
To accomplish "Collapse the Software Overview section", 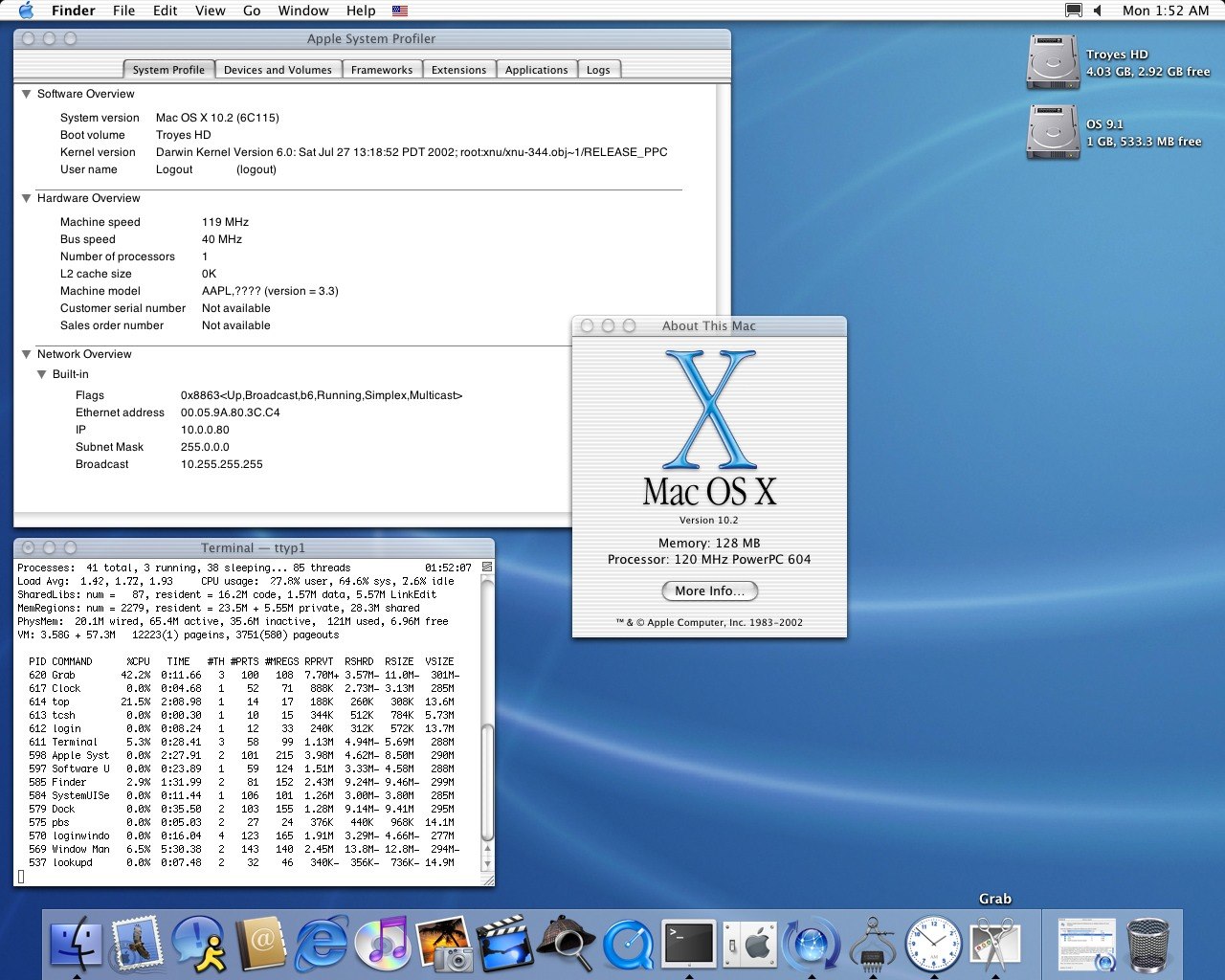I will 27,95.
